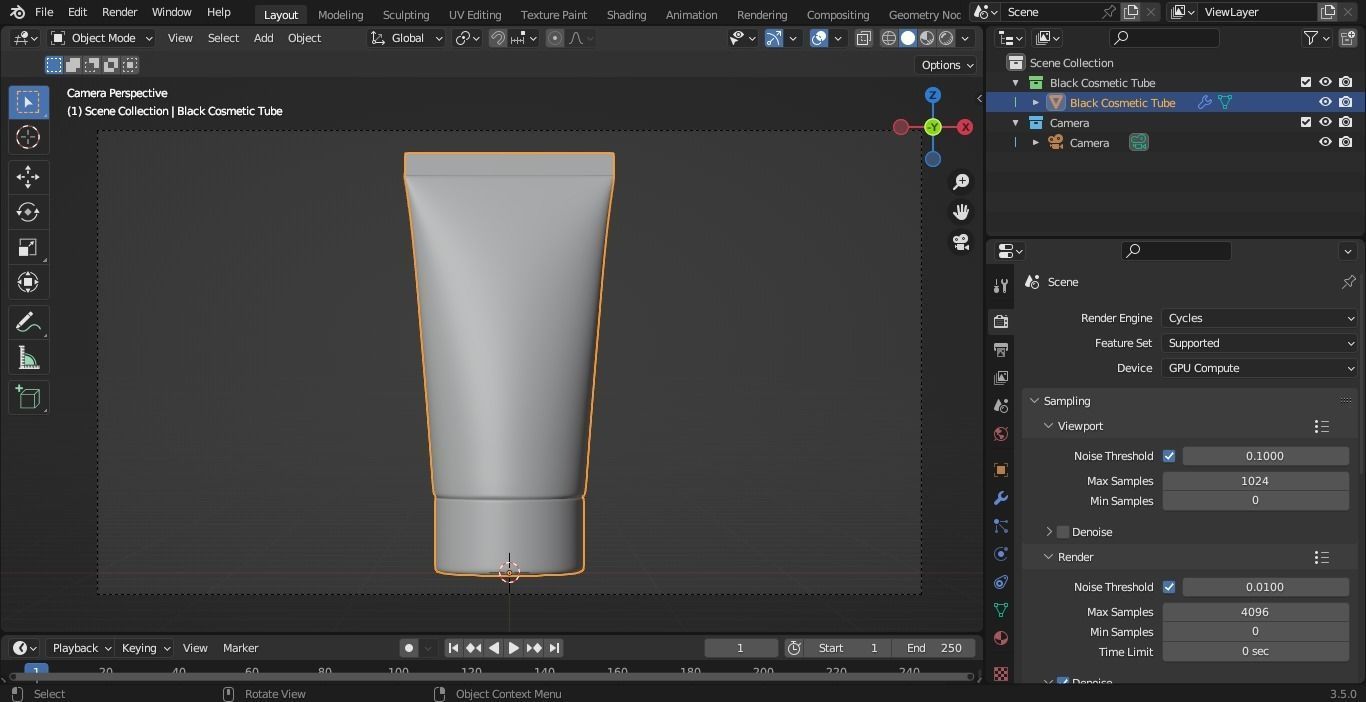Viewport: 1366px width, 702px height.
Task: Activate the Rotate tool
Action: (28, 212)
